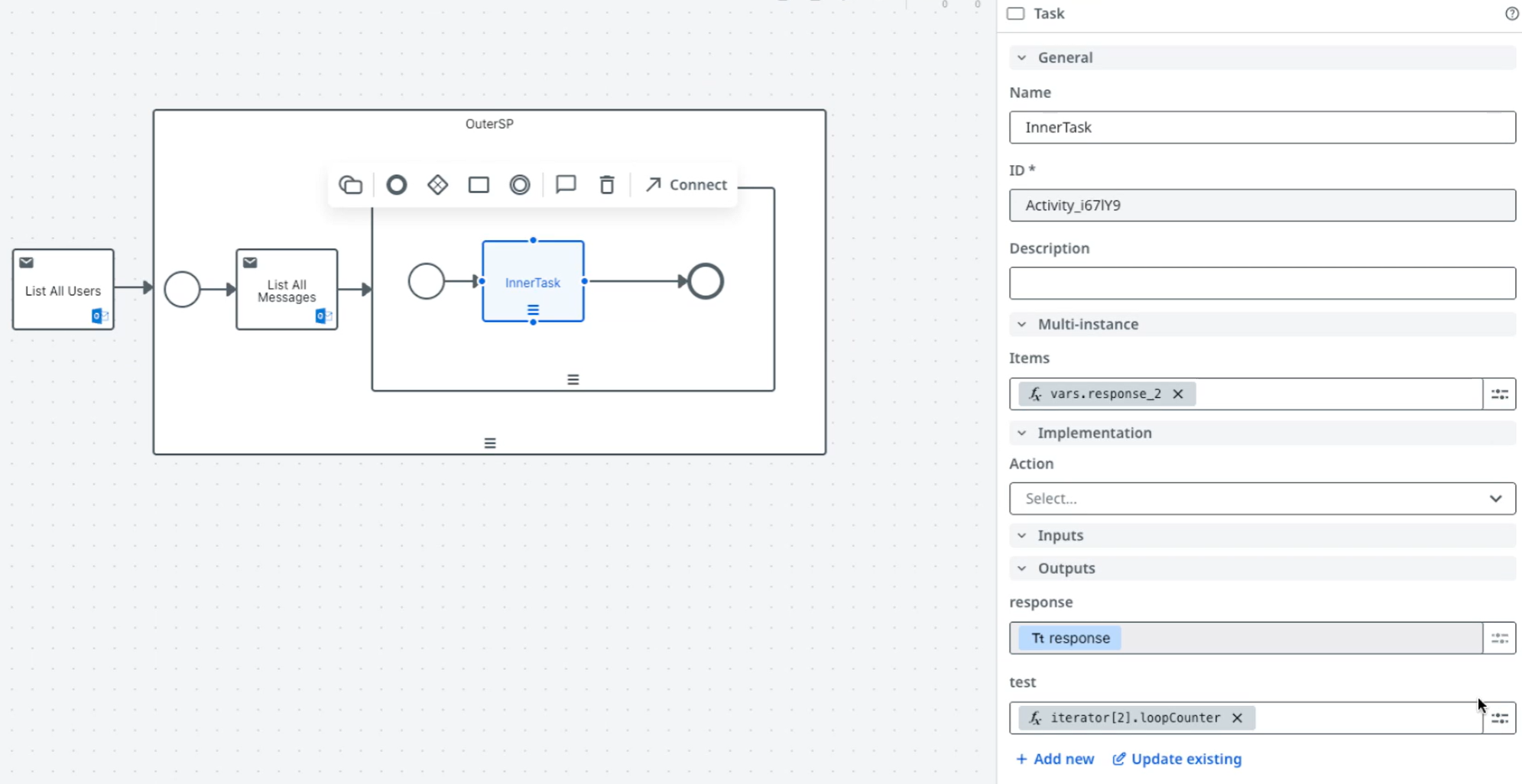Open the subprocess icon in the context pad

350,184
